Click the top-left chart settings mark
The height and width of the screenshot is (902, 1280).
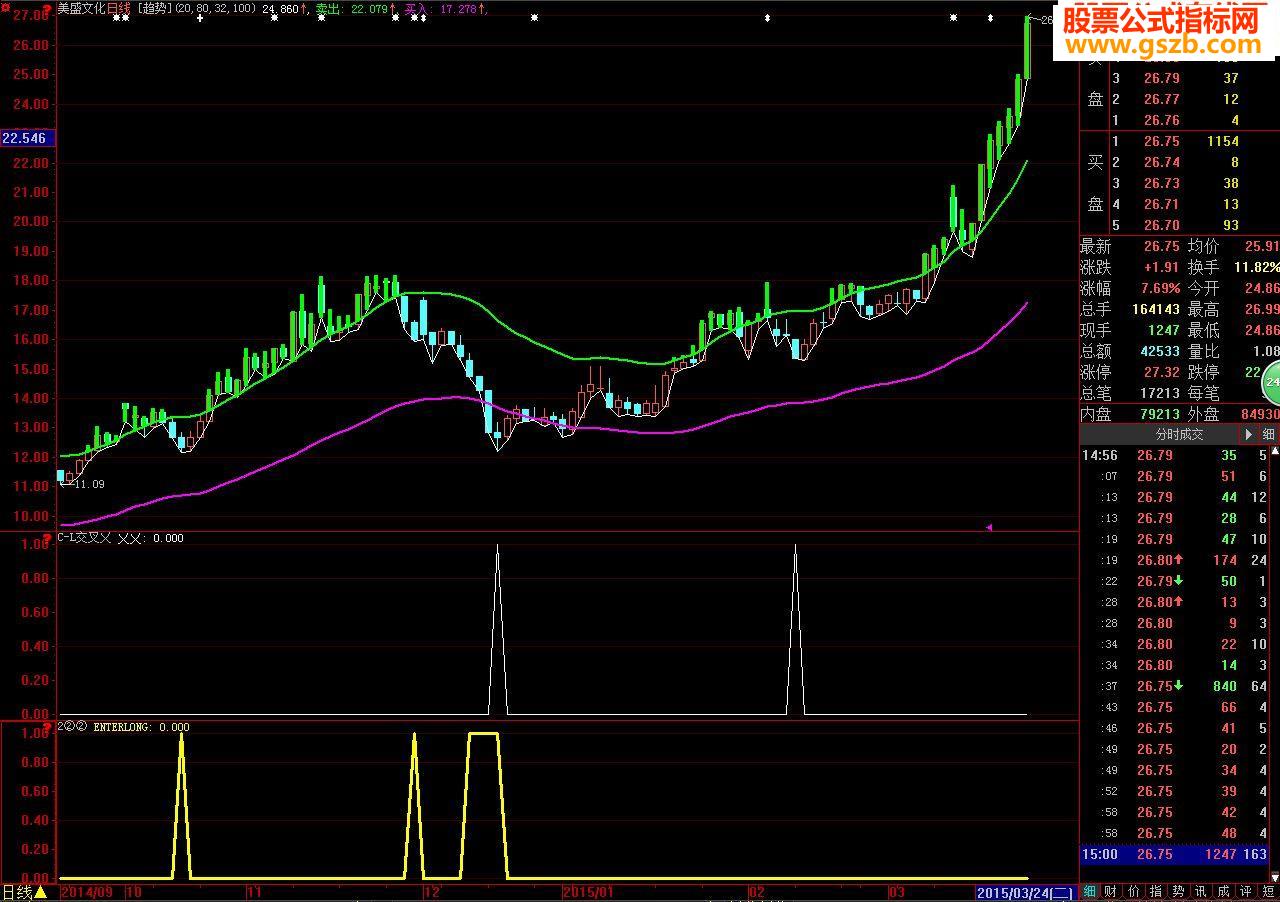6,7
